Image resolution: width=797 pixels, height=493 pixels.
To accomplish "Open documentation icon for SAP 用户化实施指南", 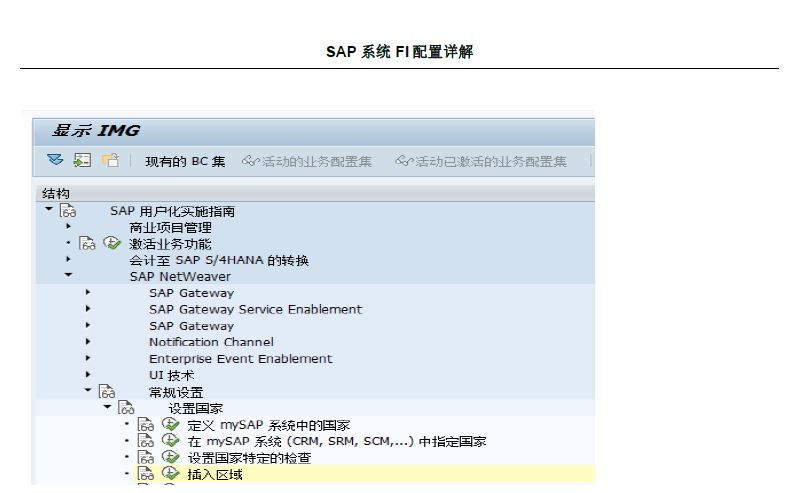I will pyautogui.click(x=68, y=210).
